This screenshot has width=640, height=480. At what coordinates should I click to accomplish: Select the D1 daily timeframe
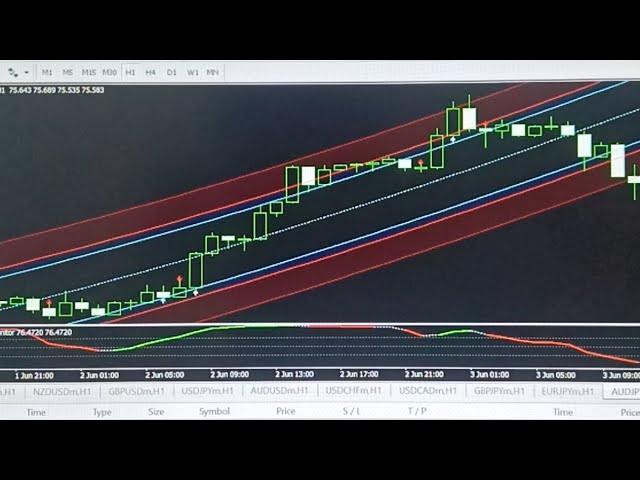(x=171, y=72)
